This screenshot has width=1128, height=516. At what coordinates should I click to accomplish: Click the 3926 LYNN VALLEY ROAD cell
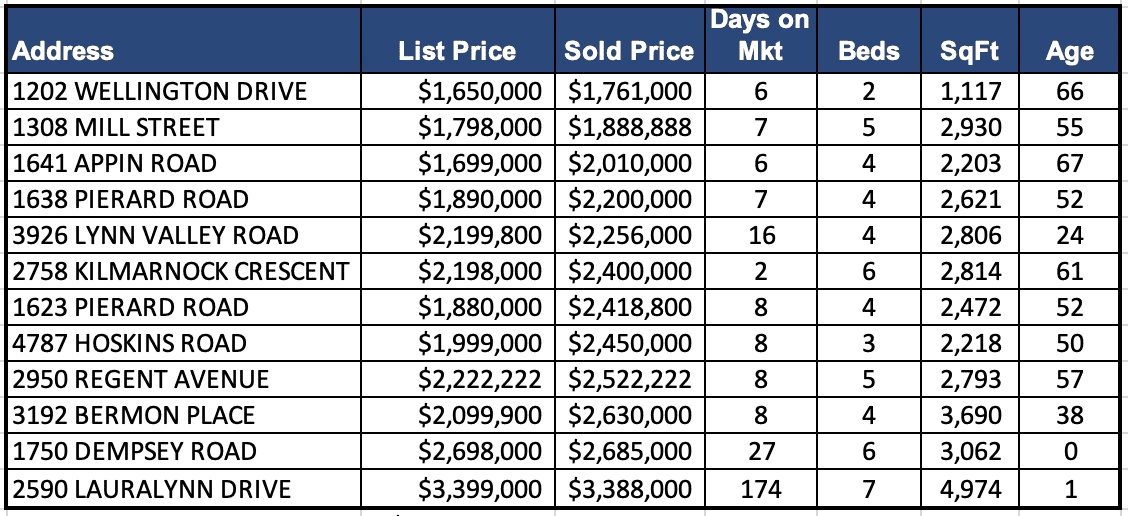(x=156, y=236)
